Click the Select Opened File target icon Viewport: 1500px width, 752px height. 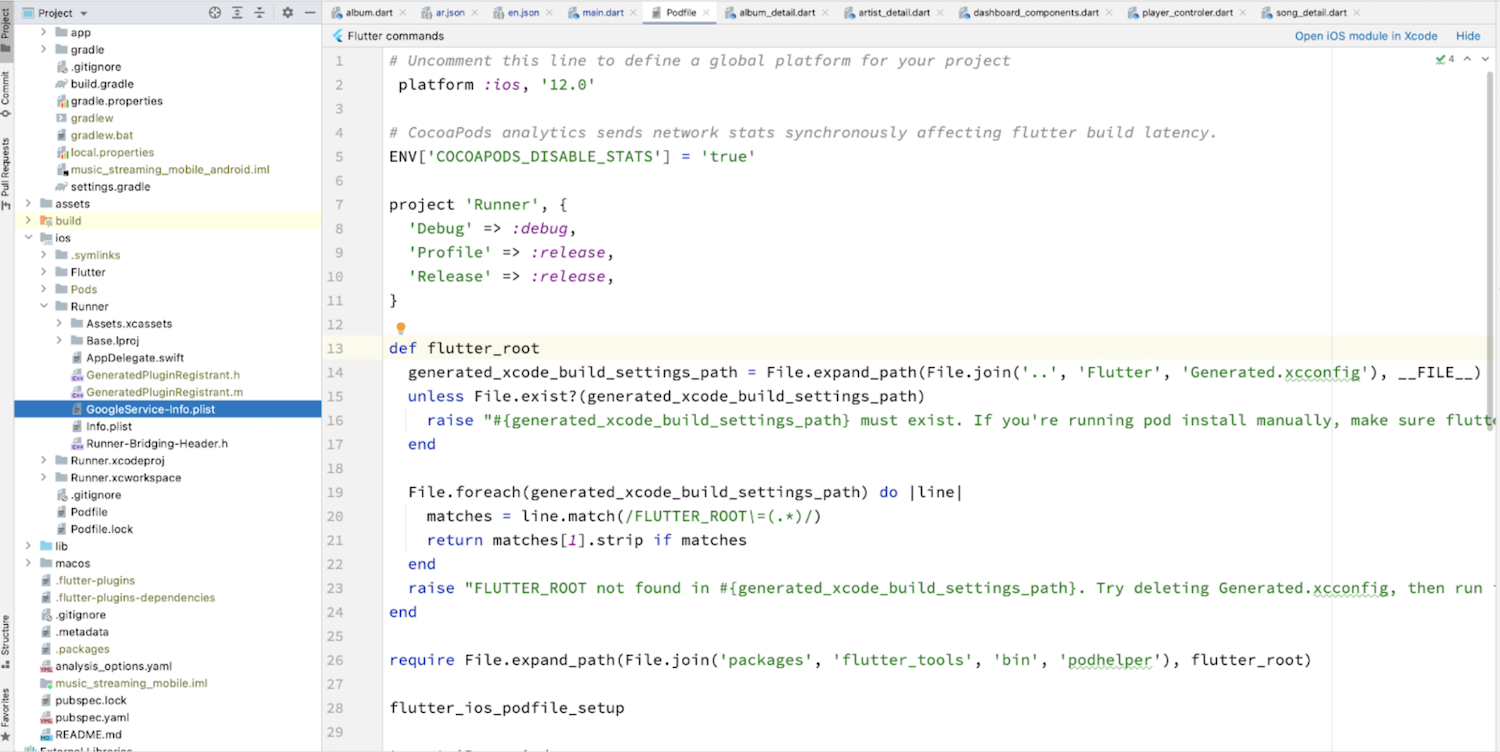pyautogui.click(x=214, y=13)
